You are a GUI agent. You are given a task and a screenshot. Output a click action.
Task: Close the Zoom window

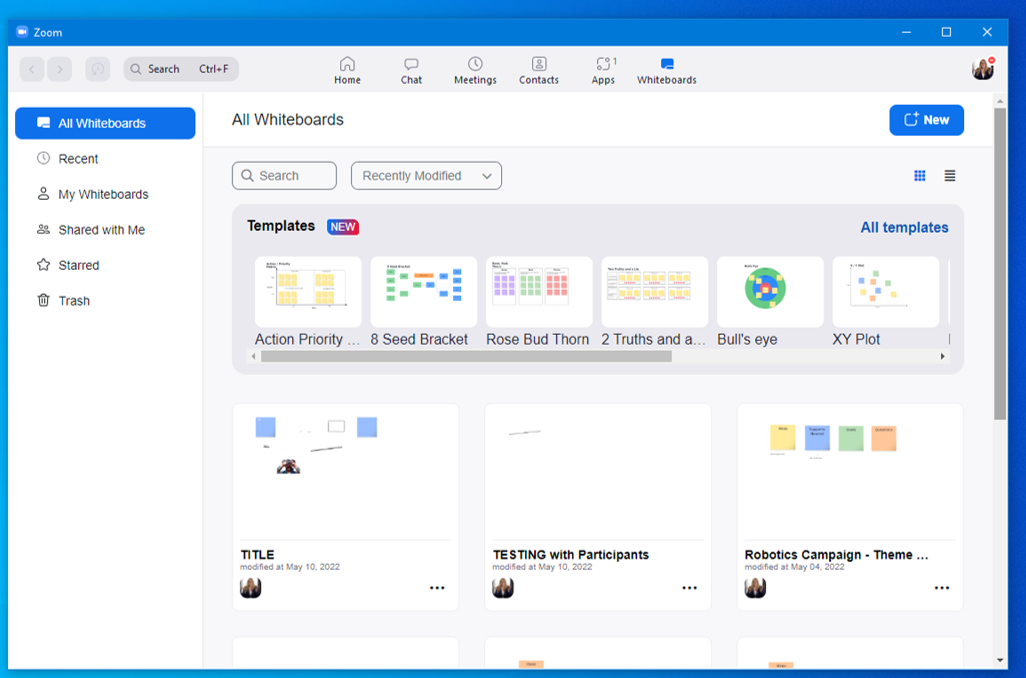click(x=987, y=32)
